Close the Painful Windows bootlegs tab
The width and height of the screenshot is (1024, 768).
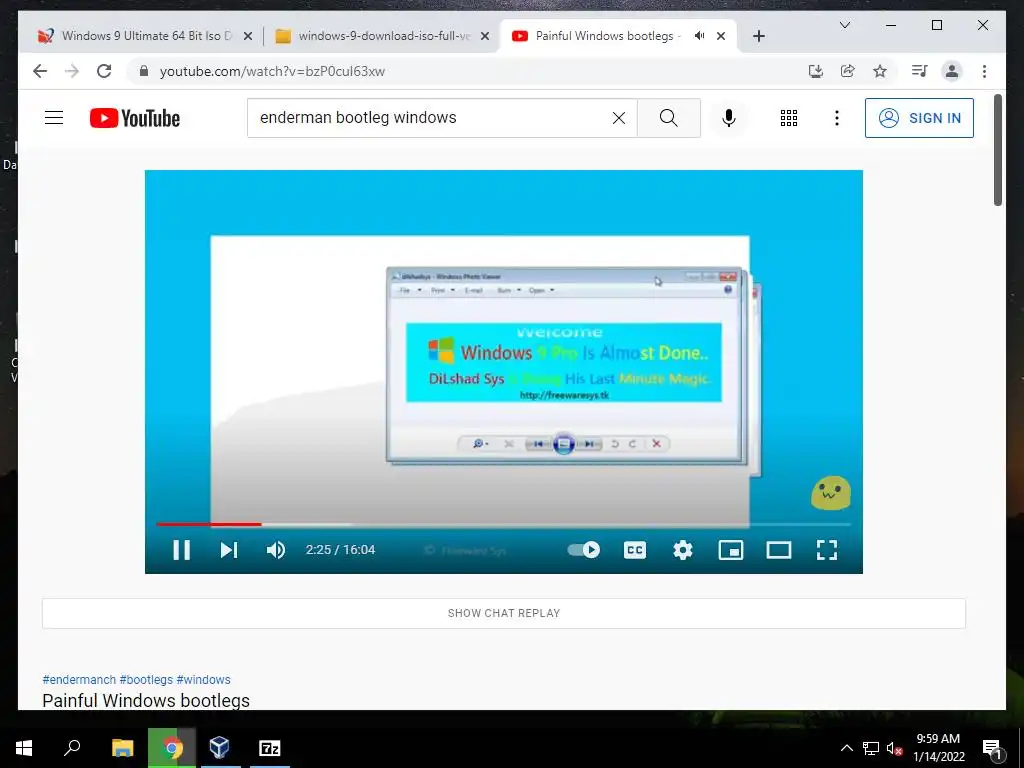[x=721, y=36]
